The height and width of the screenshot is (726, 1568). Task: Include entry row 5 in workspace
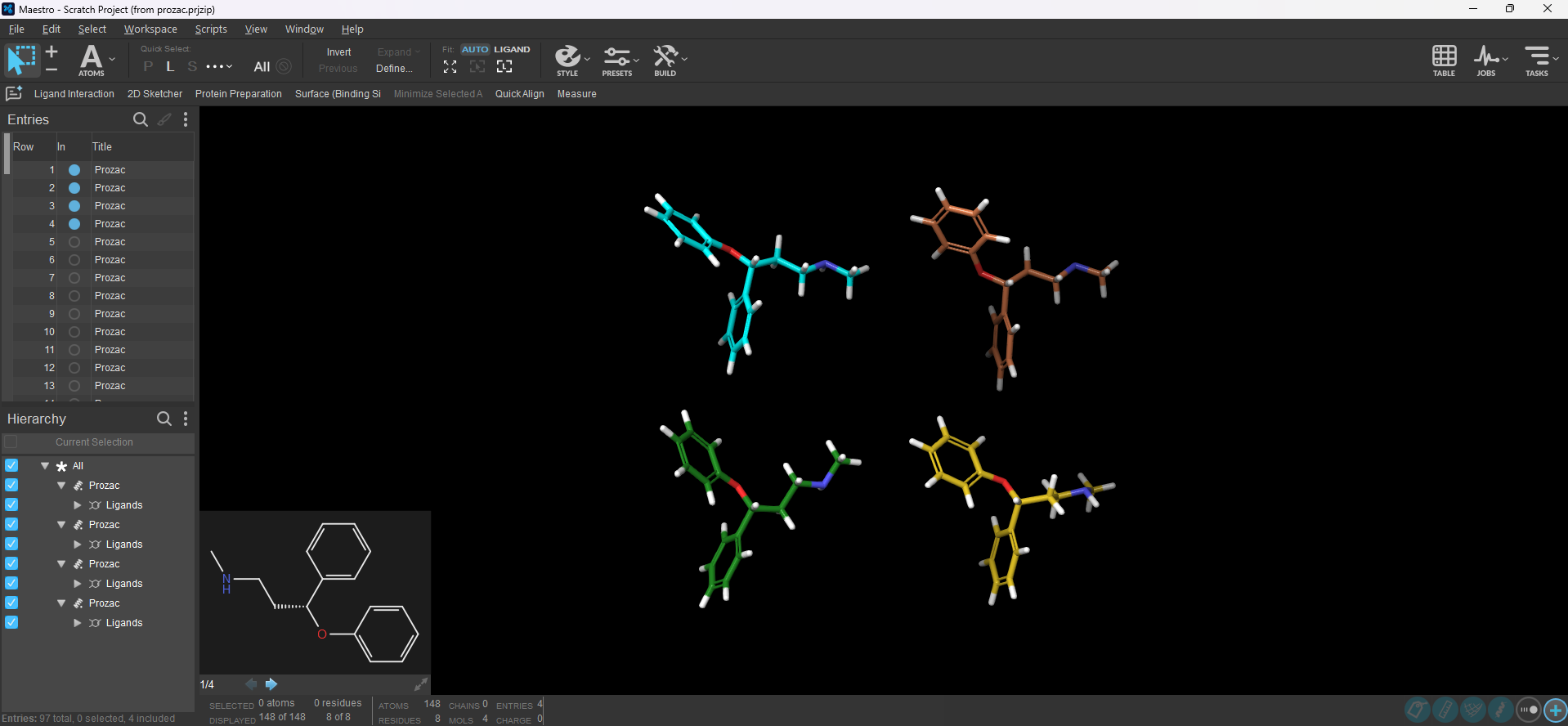[x=74, y=242]
